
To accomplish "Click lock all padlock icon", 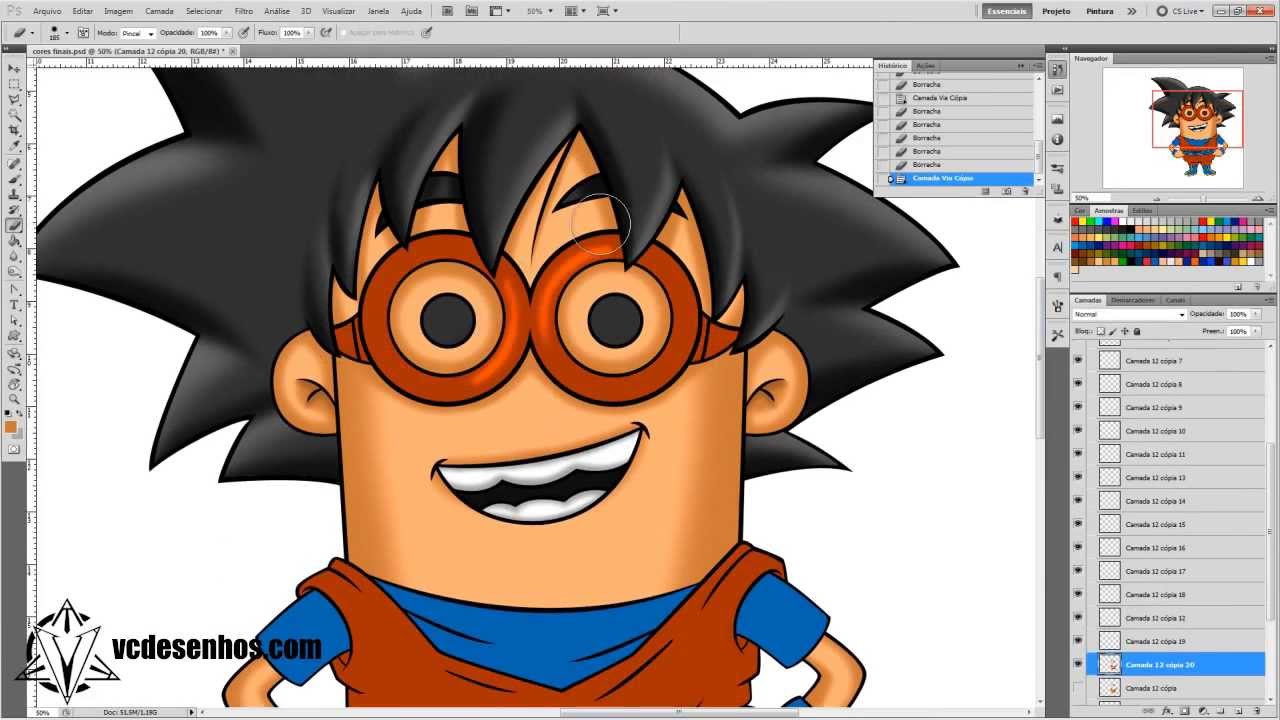I will point(1137,331).
